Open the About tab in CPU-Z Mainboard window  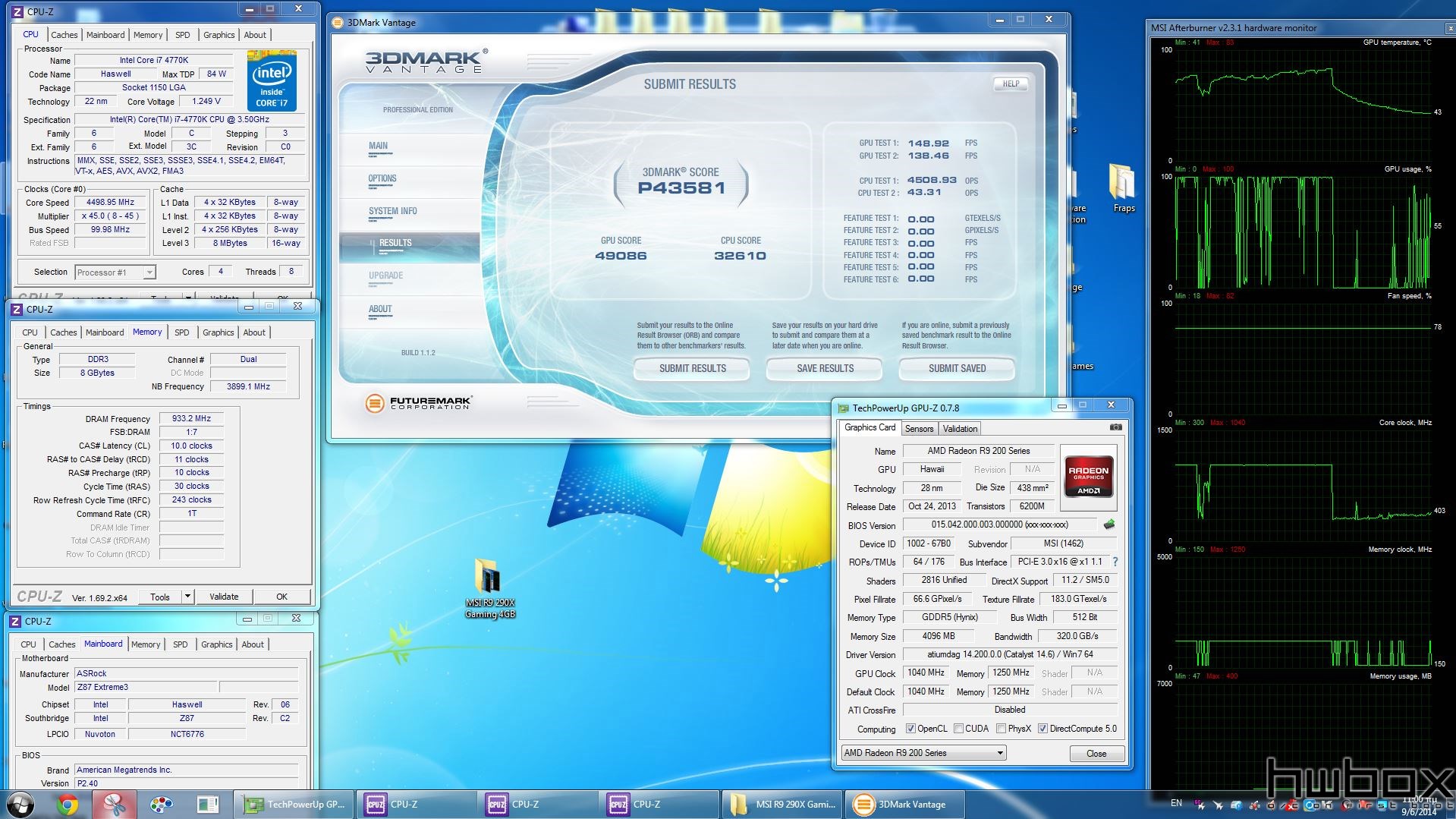[253, 644]
